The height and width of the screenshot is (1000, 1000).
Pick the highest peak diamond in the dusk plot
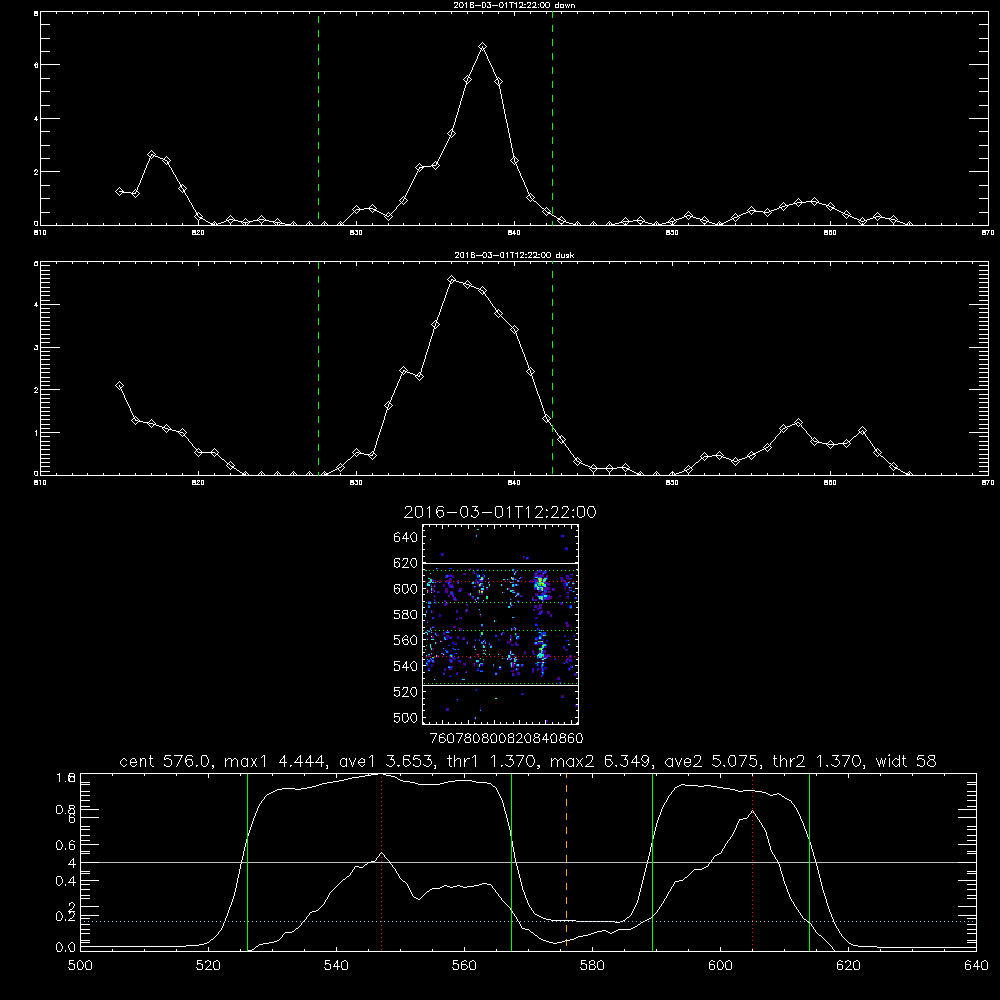452,280
